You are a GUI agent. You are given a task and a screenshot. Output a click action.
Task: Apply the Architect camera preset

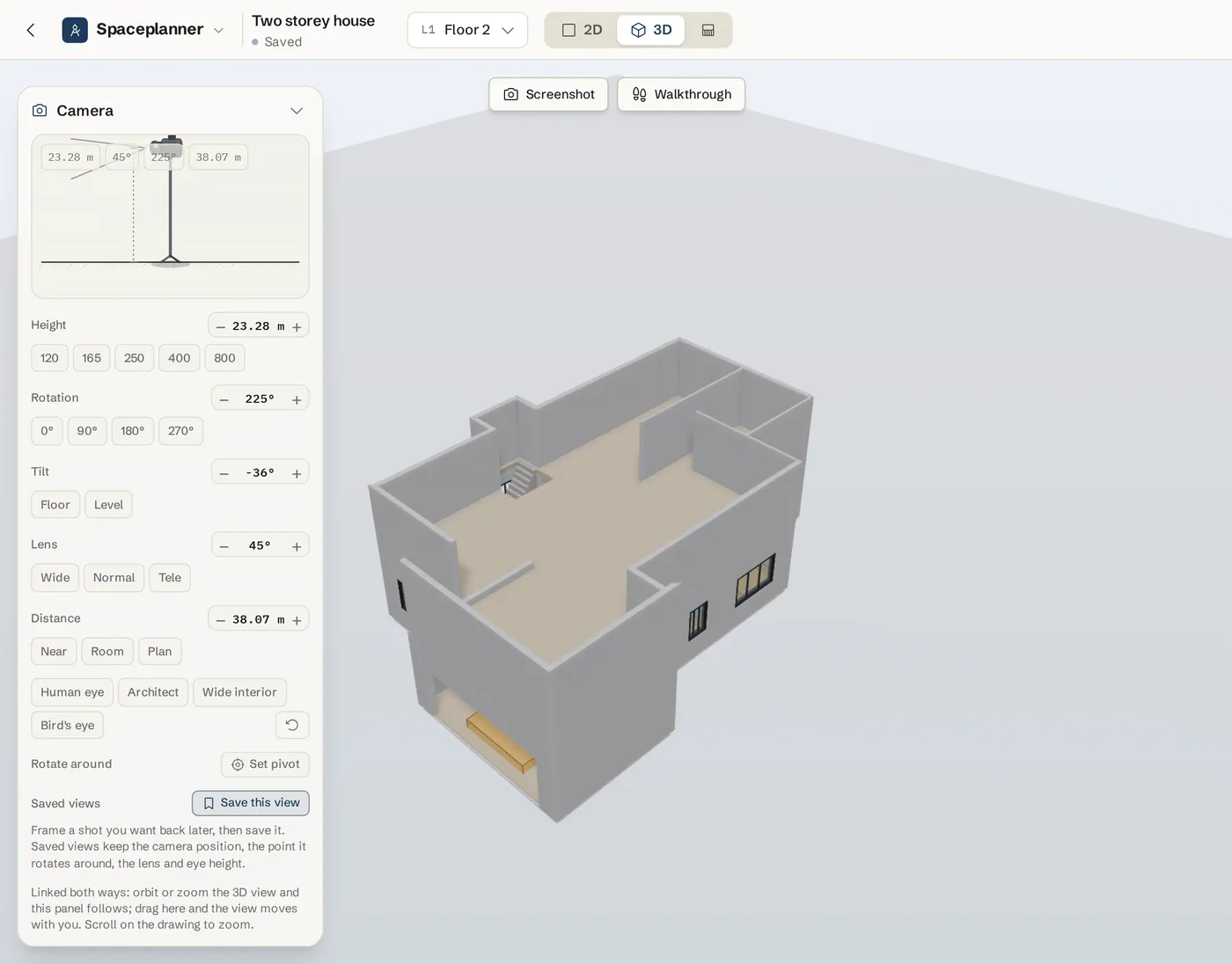point(153,692)
